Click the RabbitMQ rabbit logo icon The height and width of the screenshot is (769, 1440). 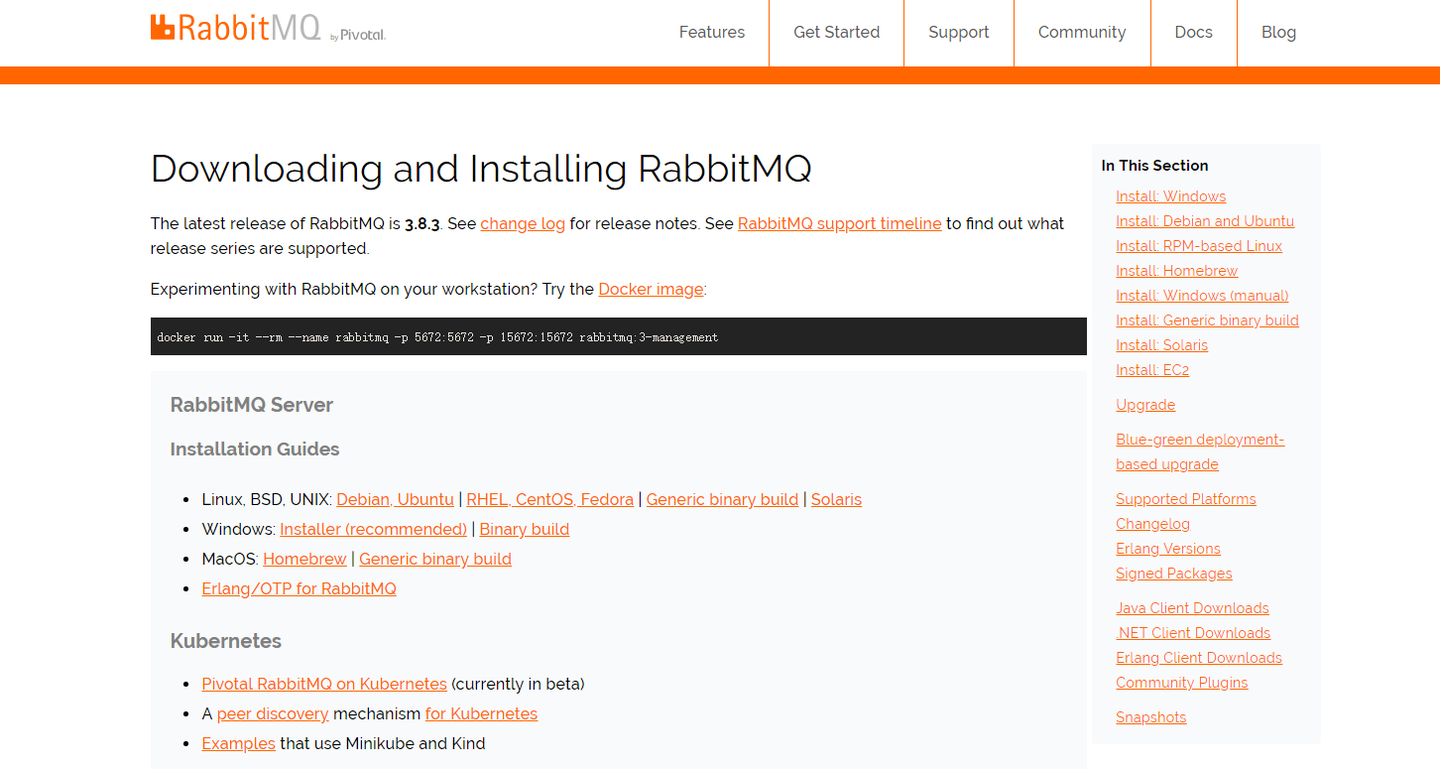161,27
